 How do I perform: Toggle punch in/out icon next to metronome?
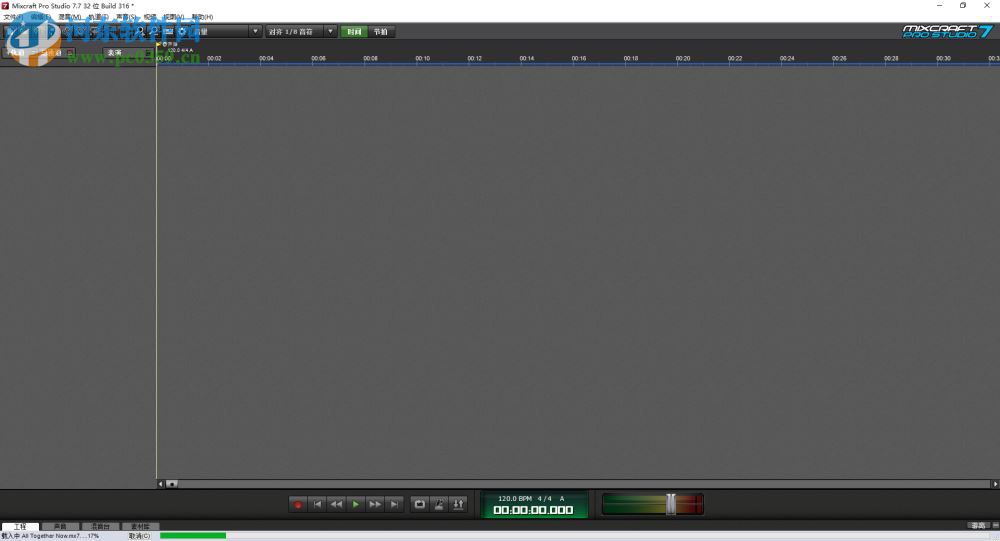click(458, 504)
